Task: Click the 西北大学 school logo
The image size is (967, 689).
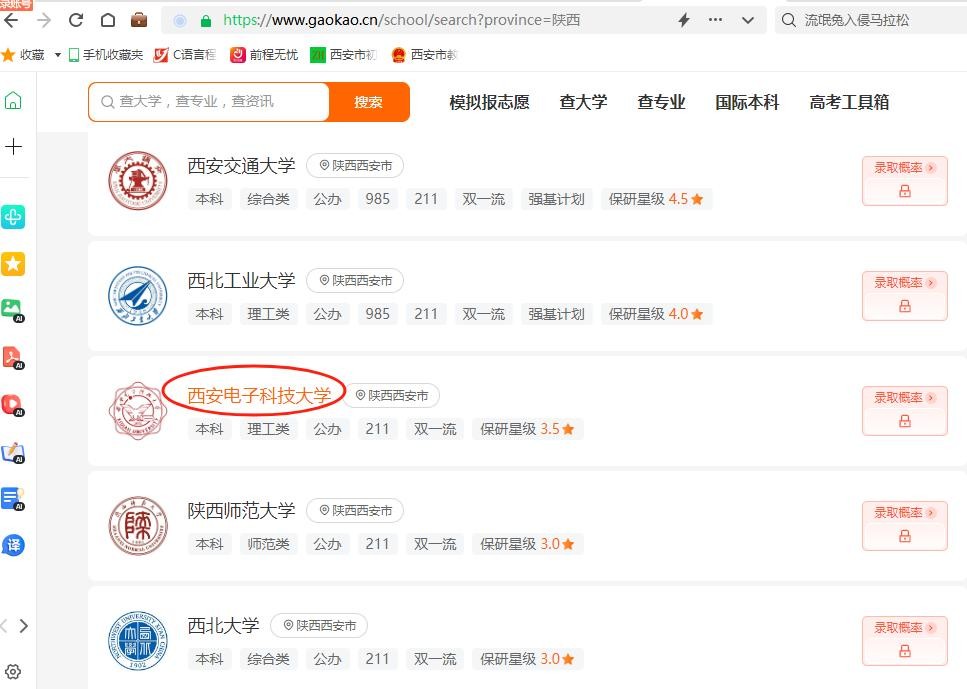Action: click(138, 641)
